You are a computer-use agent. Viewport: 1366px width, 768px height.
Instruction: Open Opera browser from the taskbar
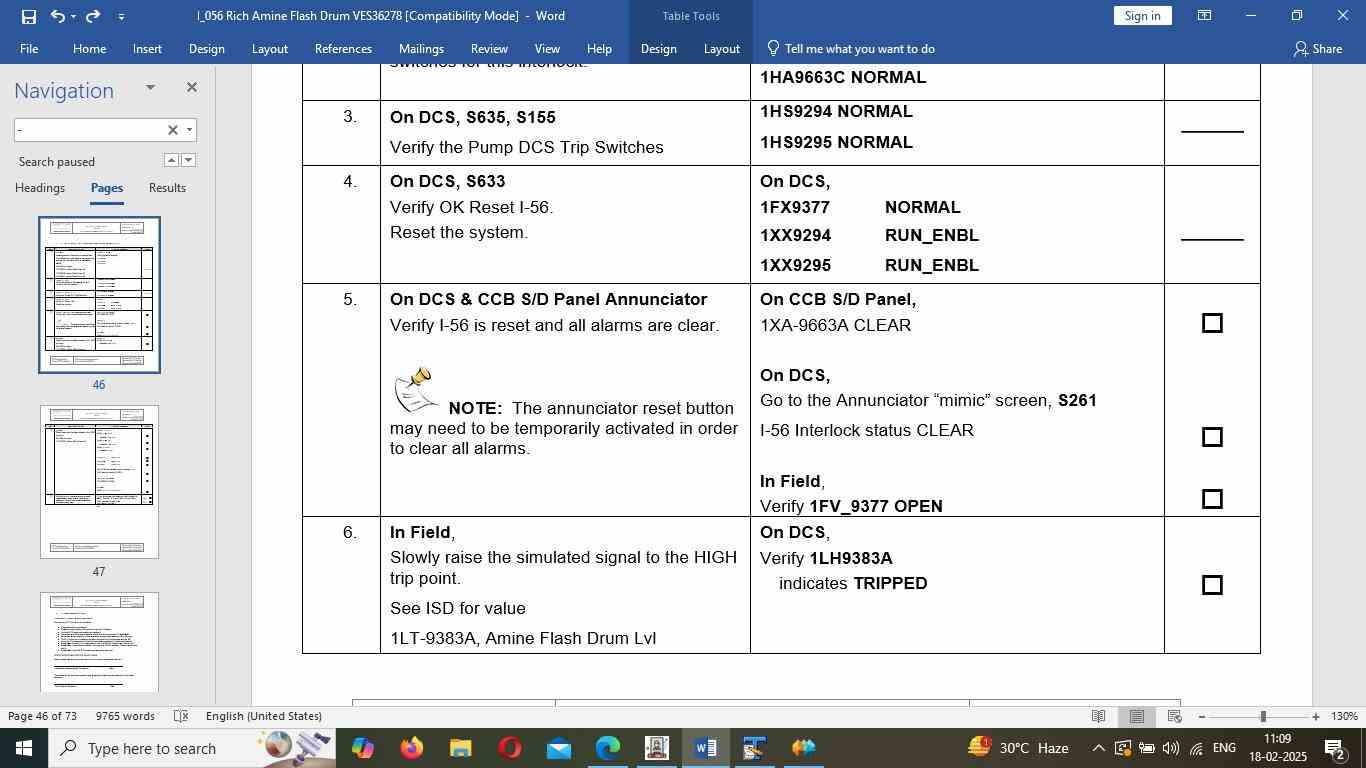(510, 748)
